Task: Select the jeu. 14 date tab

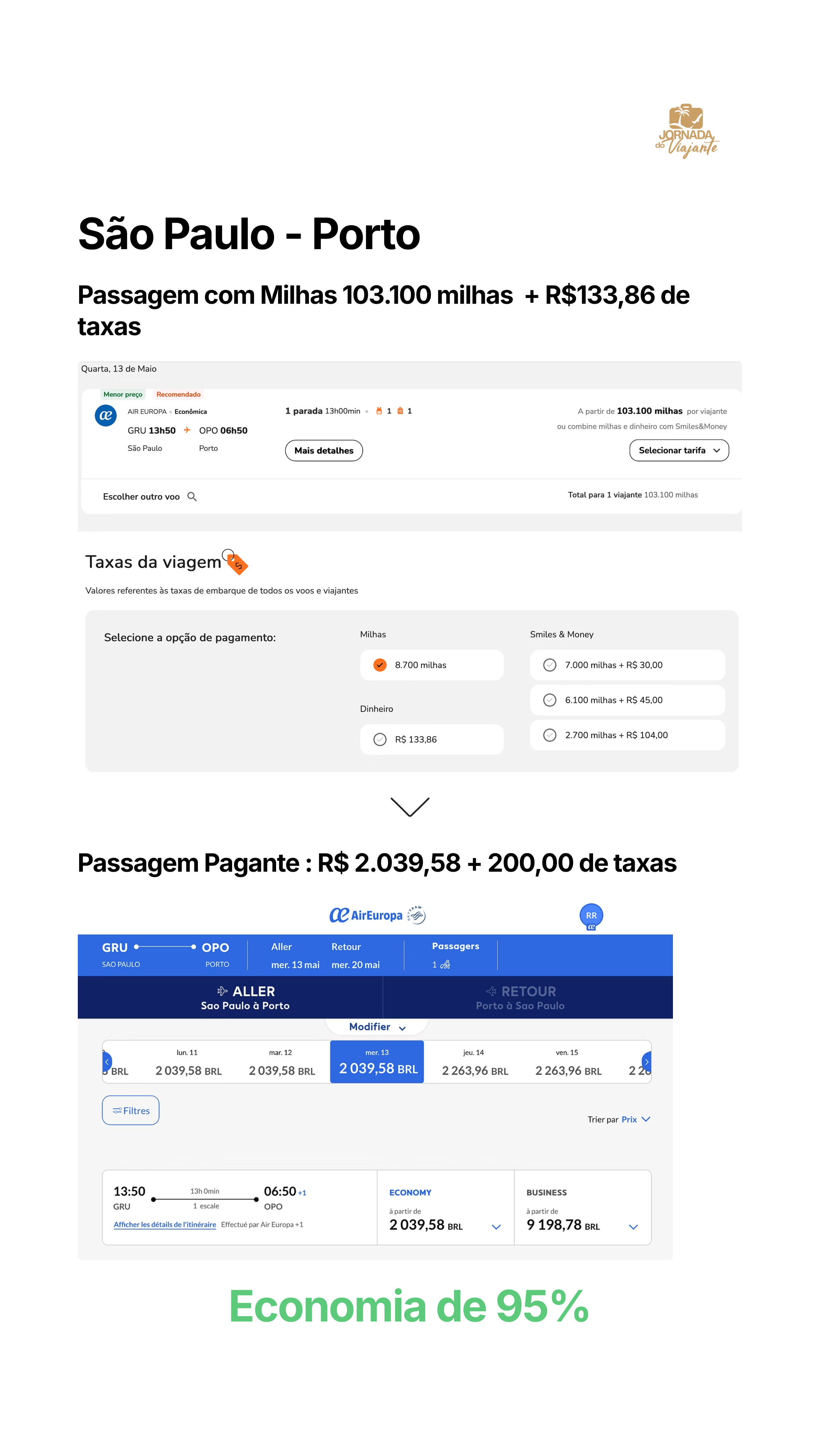Action: point(474,1062)
